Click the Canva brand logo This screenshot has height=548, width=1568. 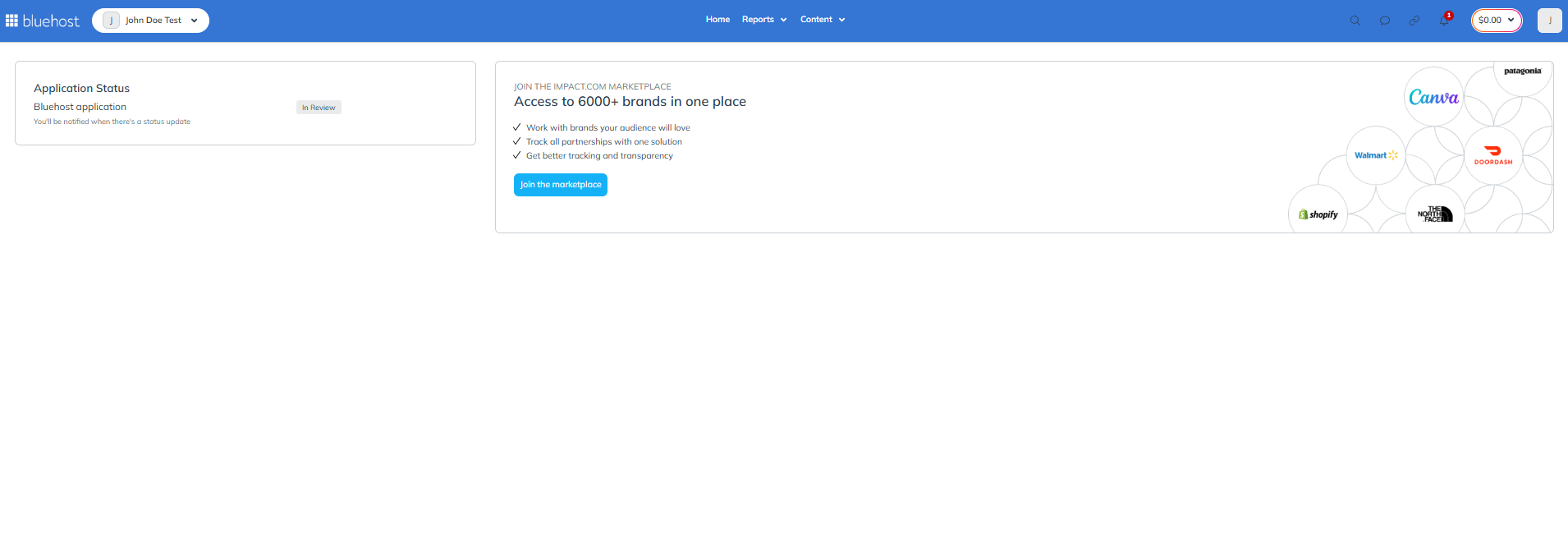point(1433,97)
